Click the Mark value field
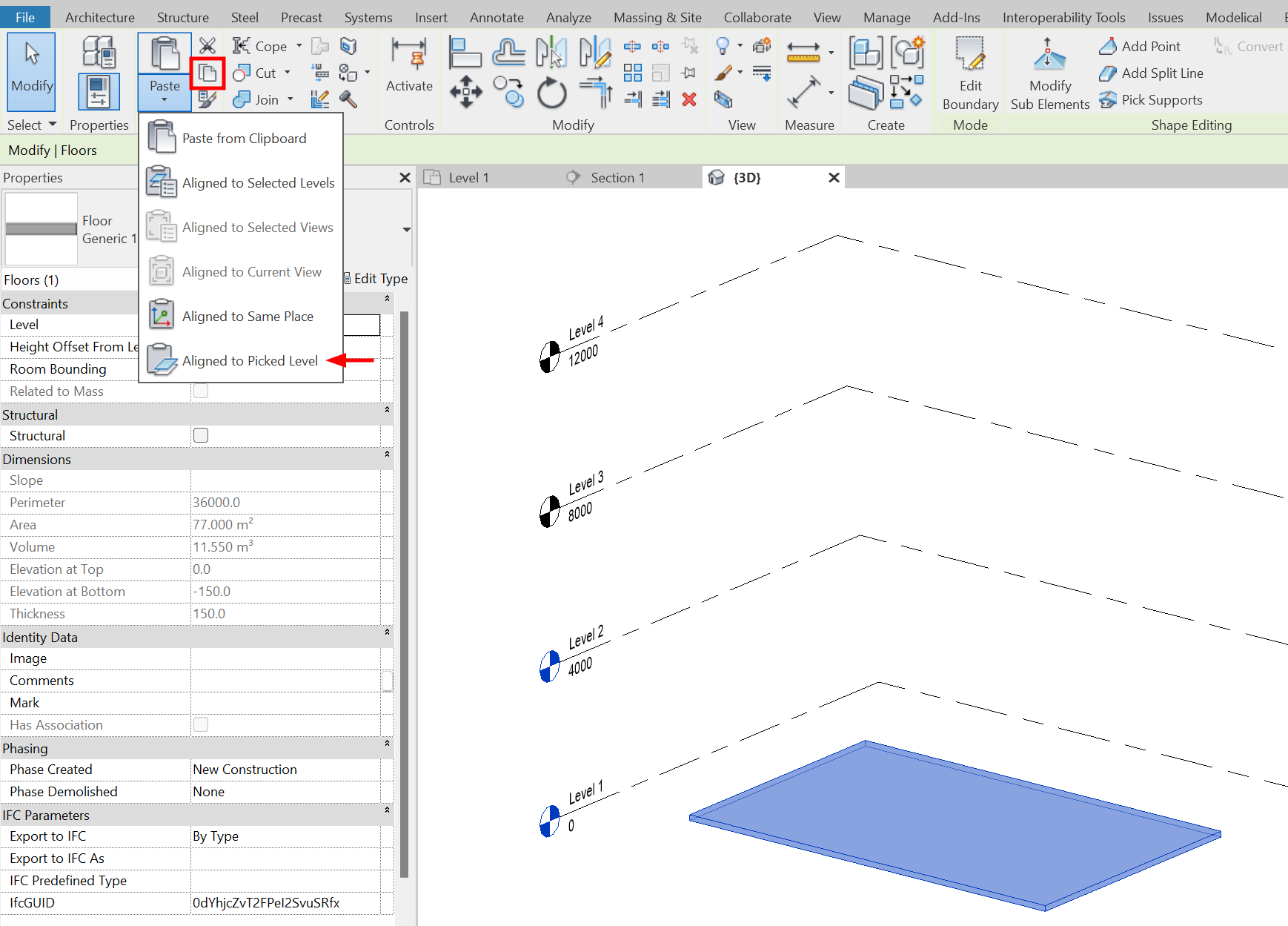The width and height of the screenshot is (1288, 926). [x=286, y=702]
